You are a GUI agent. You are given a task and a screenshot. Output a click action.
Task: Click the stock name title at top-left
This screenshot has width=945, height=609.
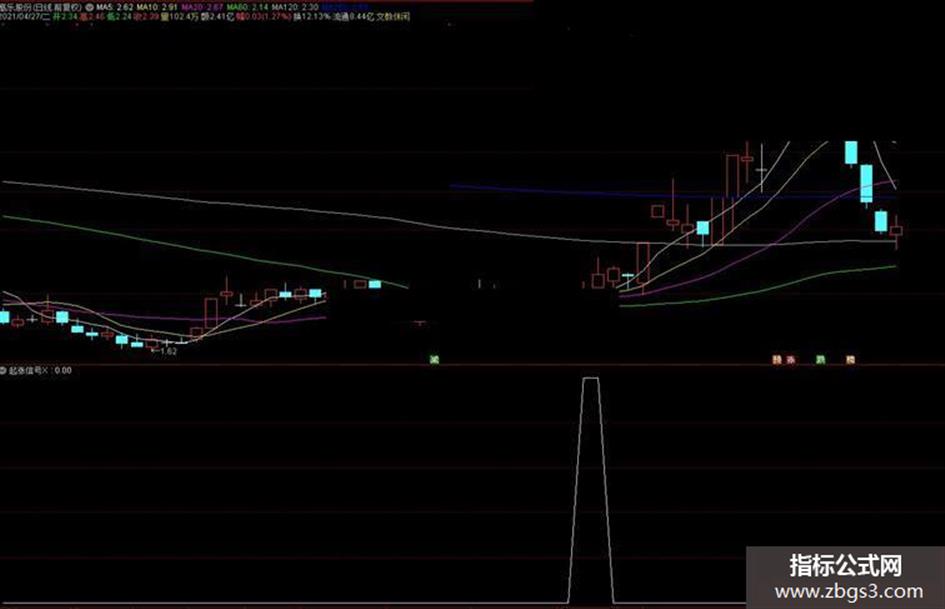pyautogui.click(x=41, y=7)
